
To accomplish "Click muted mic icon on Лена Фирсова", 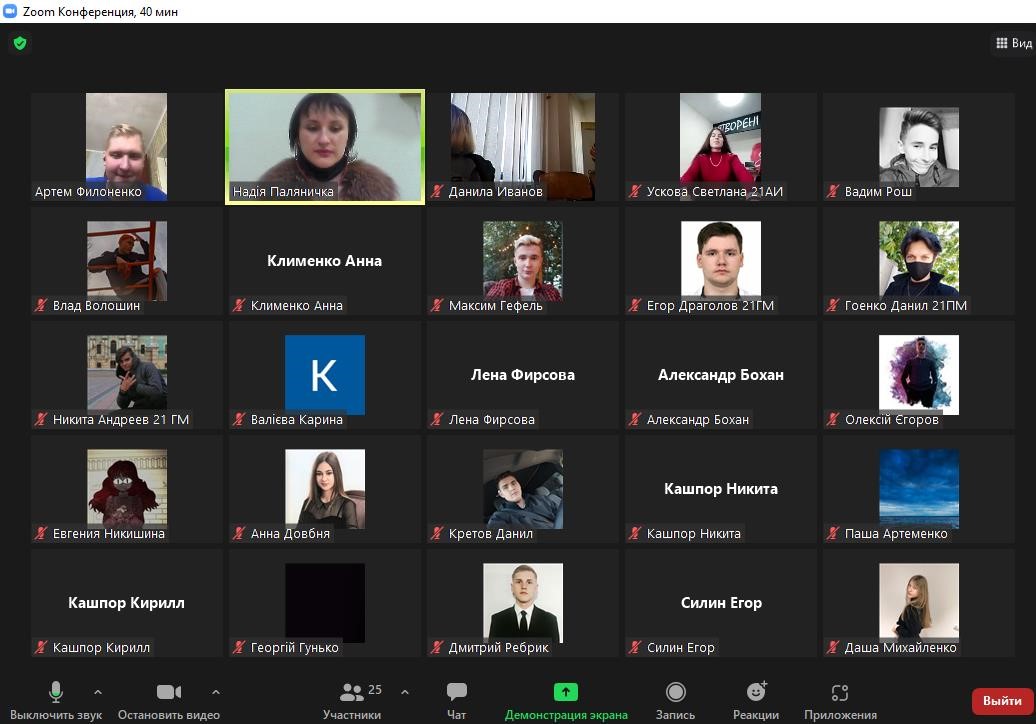I will click(x=437, y=419).
